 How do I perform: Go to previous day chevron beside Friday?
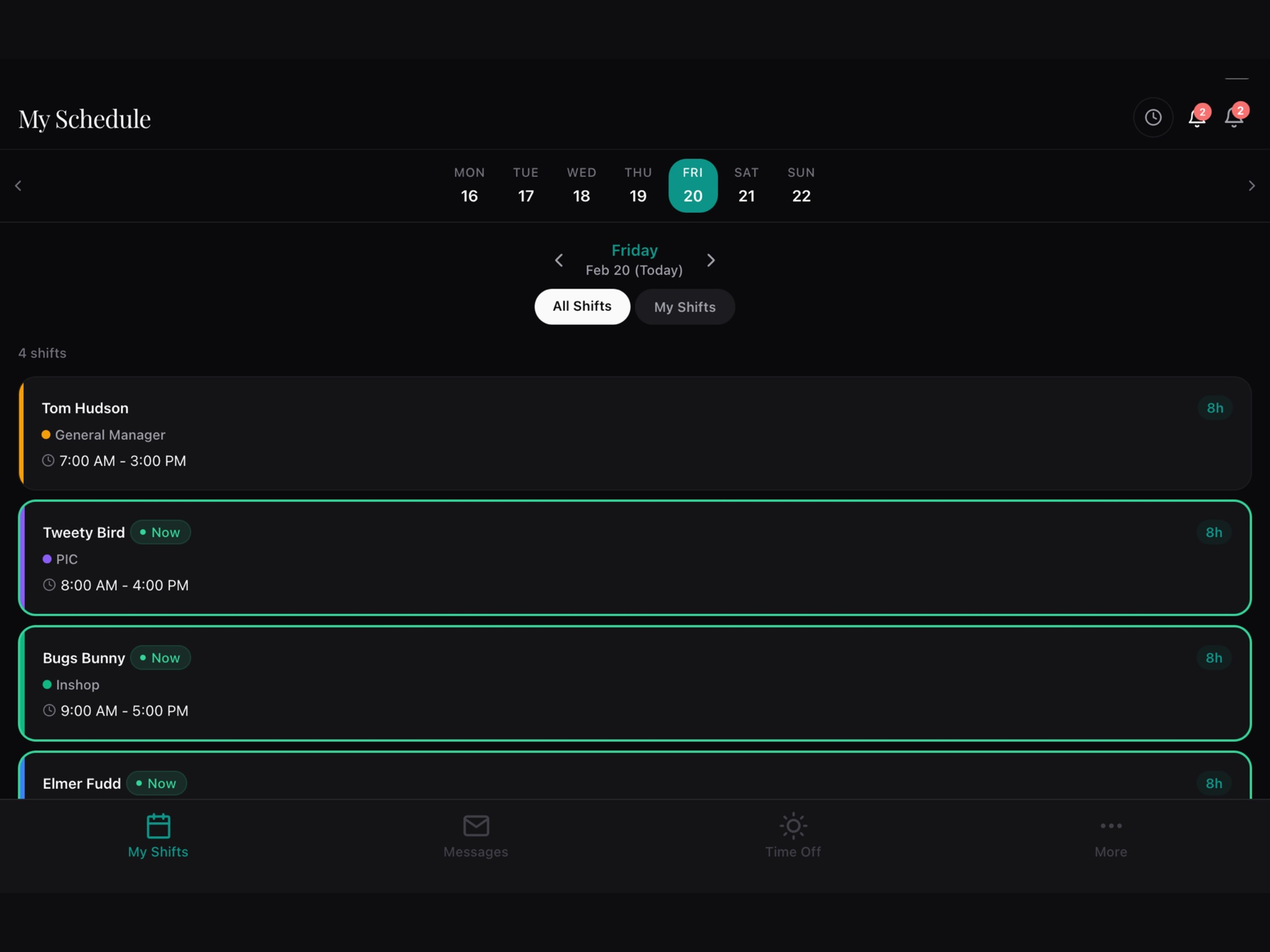click(x=559, y=260)
